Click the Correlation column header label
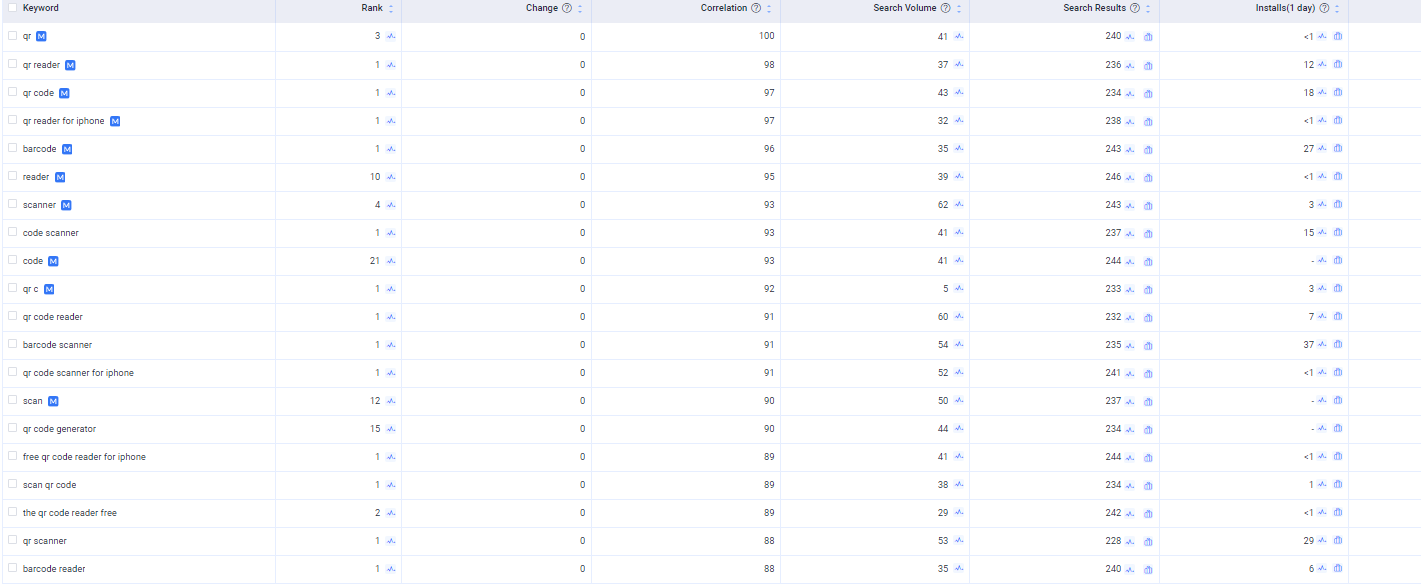This screenshot has width=1421, height=585. pos(724,8)
